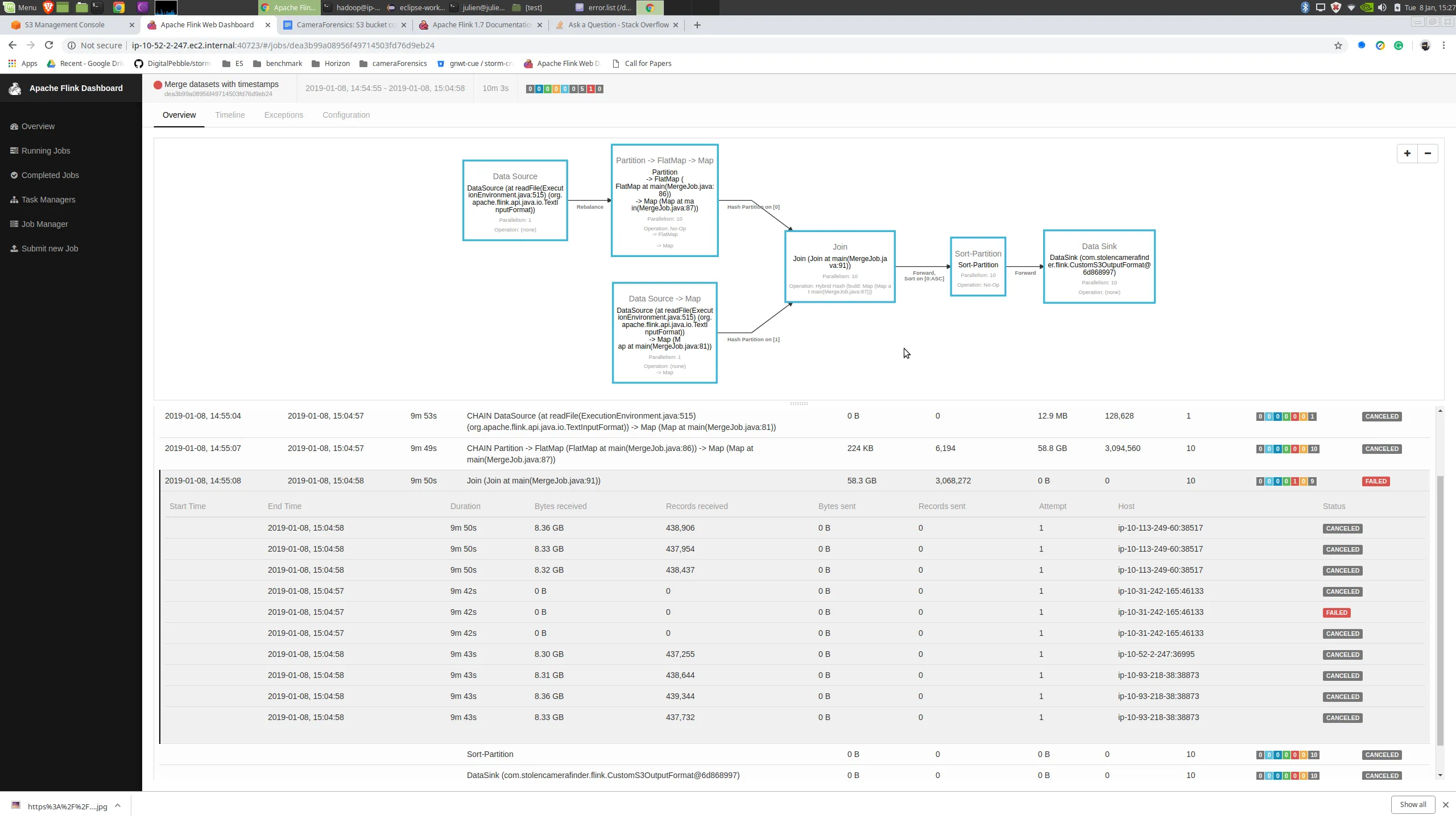Click the browser reload icon

click(49, 45)
